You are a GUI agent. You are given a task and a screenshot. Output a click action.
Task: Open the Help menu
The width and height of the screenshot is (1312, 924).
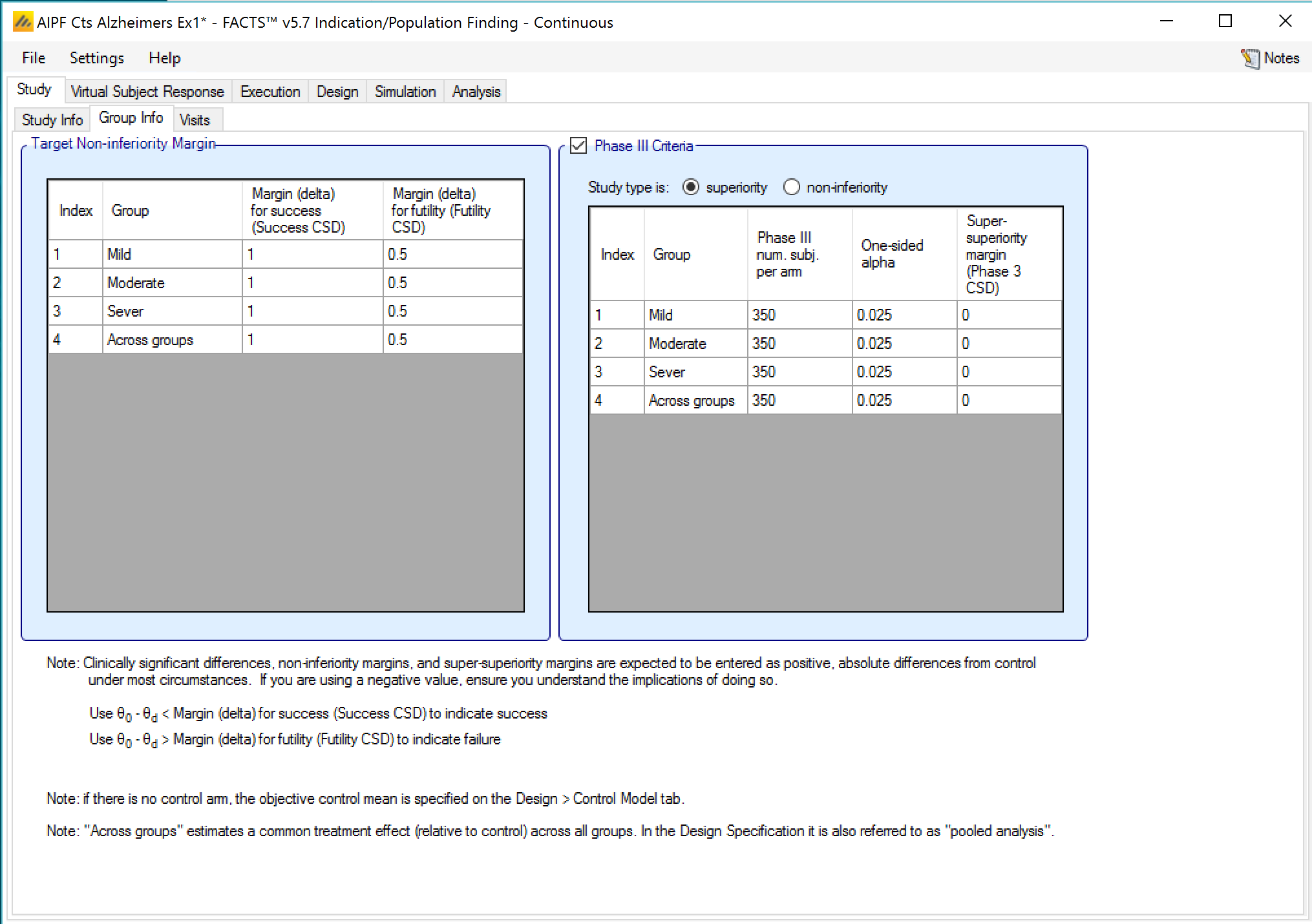164,58
